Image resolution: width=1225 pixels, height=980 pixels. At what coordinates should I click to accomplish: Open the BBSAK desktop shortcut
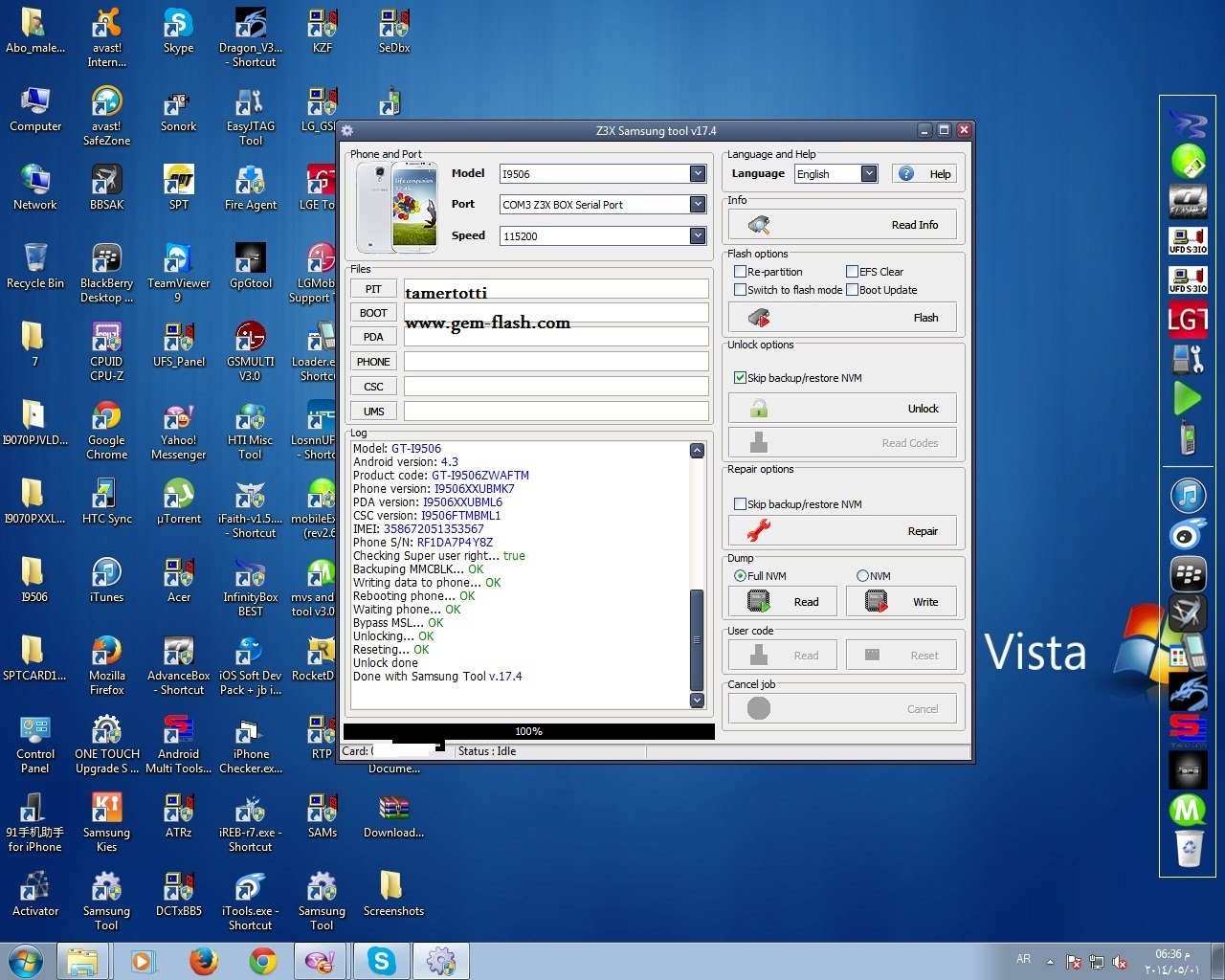click(x=106, y=188)
